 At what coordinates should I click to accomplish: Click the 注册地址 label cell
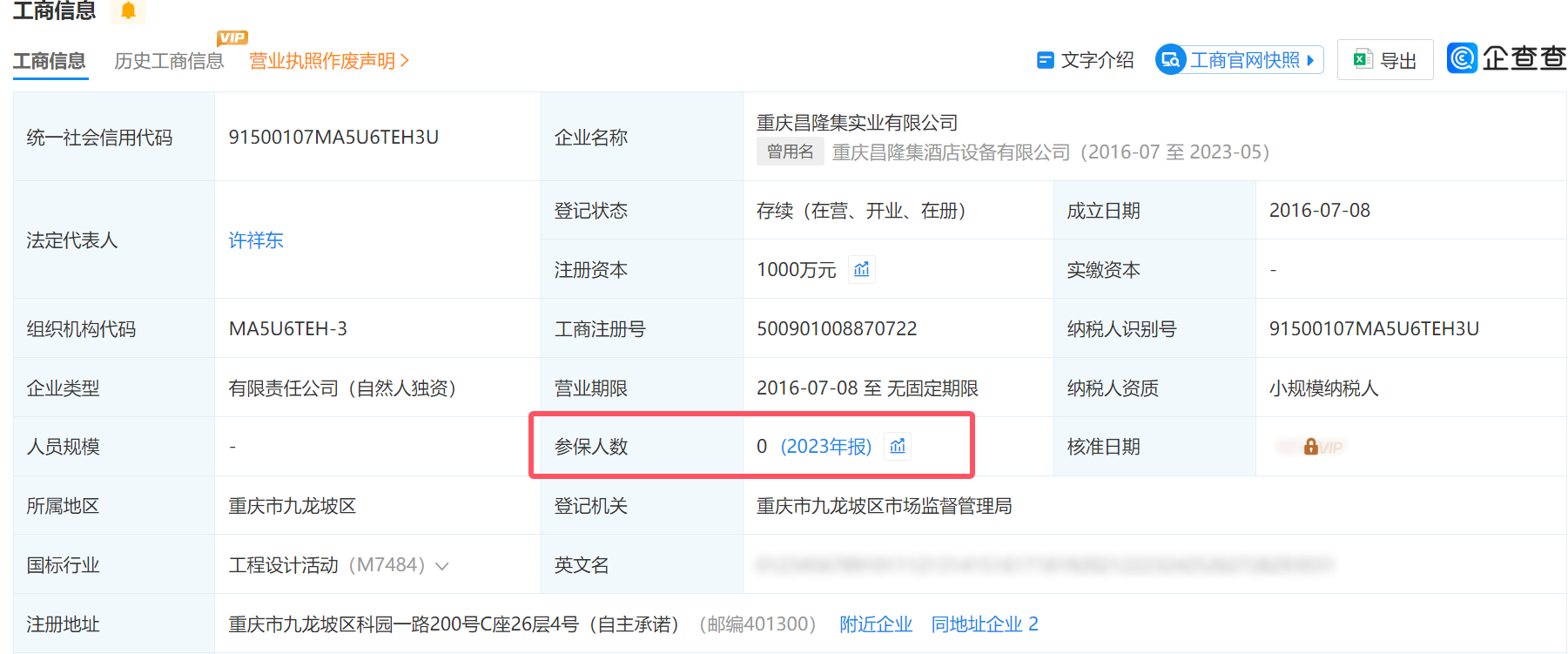114,624
